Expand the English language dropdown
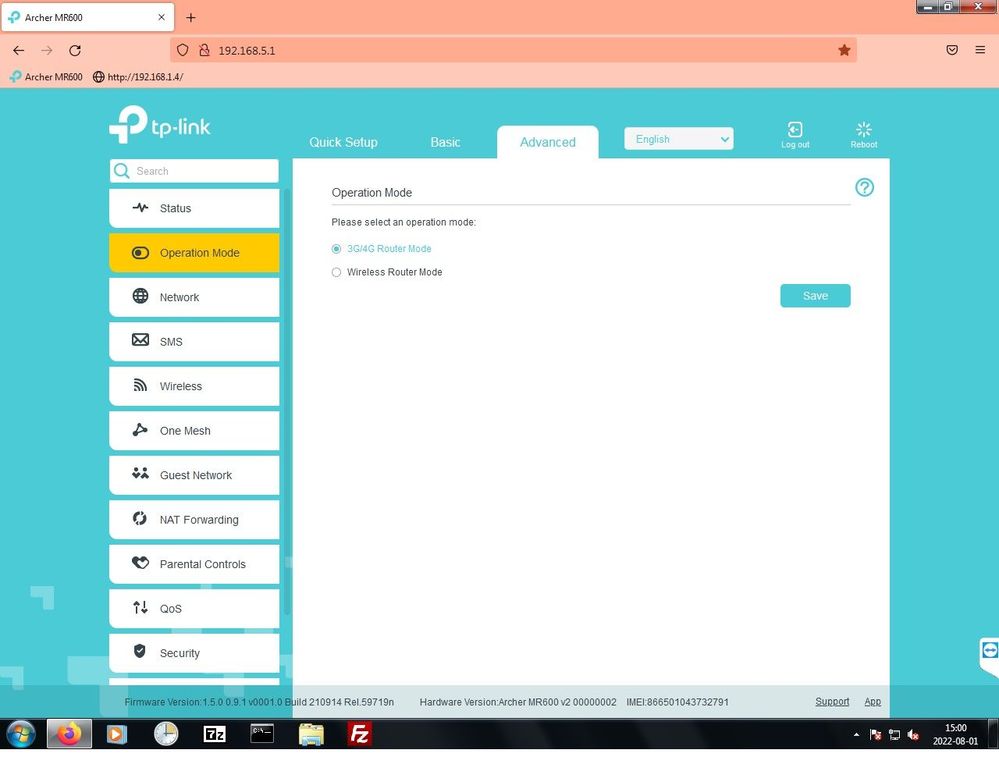The width and height of the screenshot is (999, 771). (679, 139)
